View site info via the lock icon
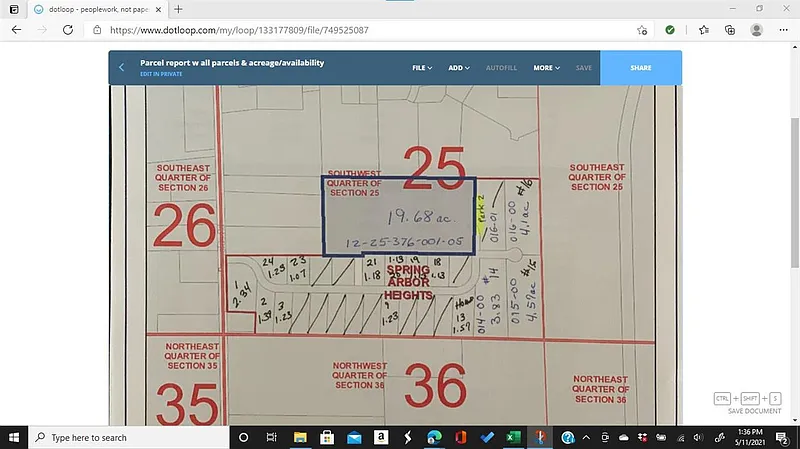The height and width of the screenshot is (449, 800). coord(97,30)
